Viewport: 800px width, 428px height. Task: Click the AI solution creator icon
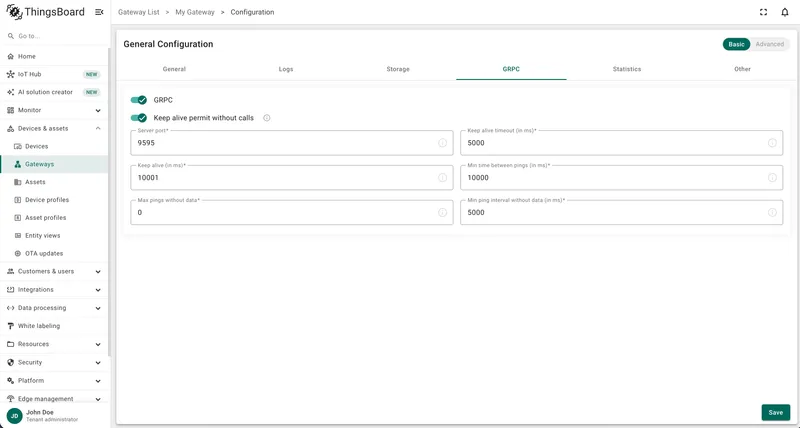click(11, 92)
